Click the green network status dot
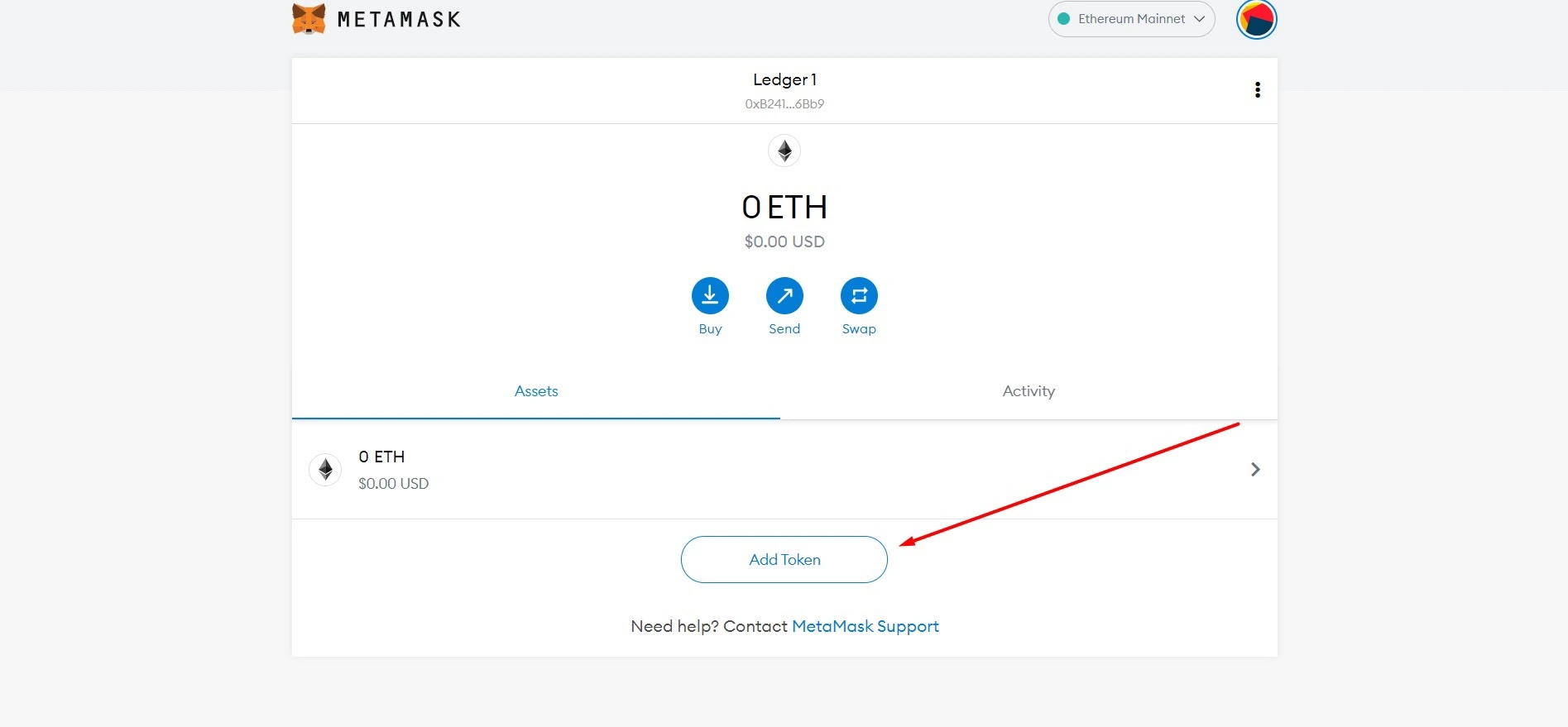This screenshot has width=1568, height=727. tap(1064, 19)
